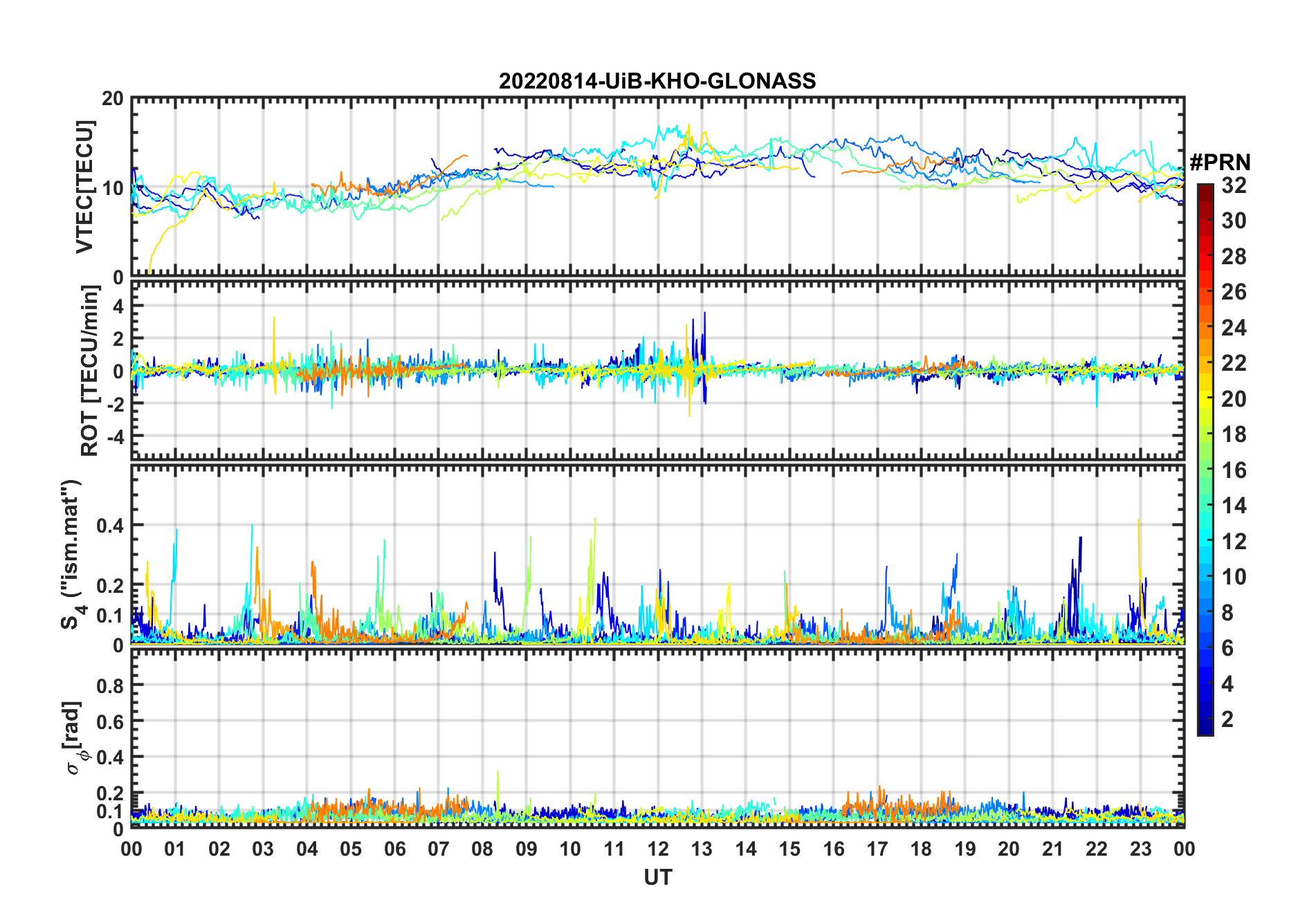The height and width of the screenshot is (920, 1316).
Task: Click the UT axis hour label 21
Action: click(x=1053, y=849)
